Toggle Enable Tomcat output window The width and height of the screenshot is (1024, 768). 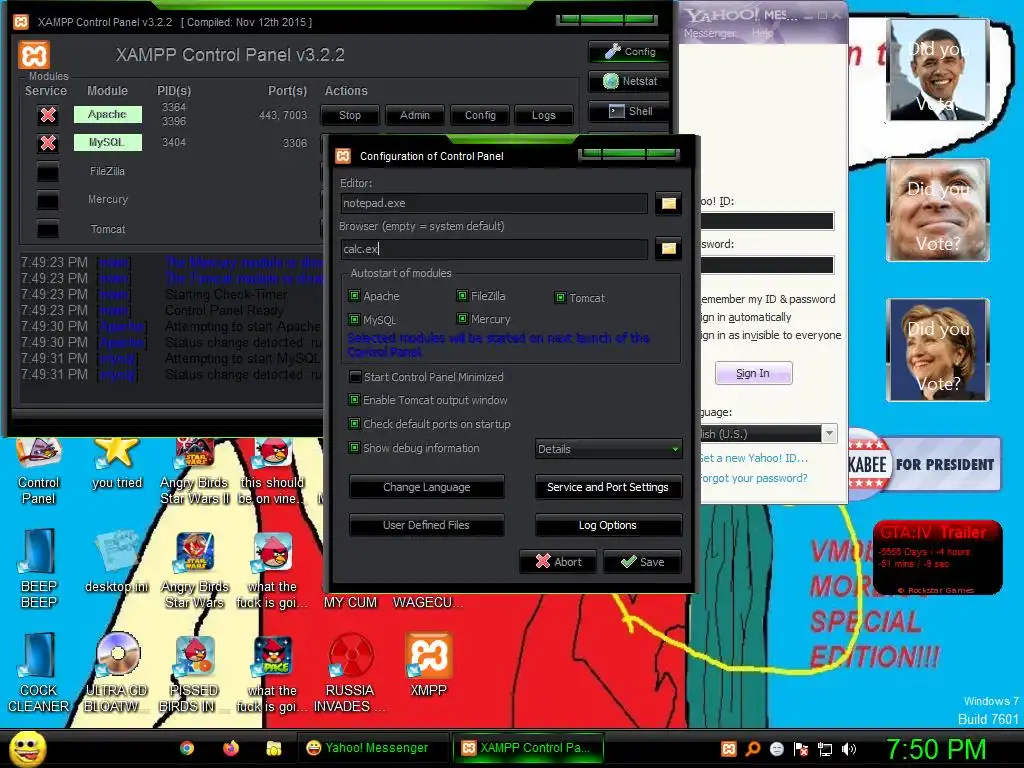tap(354, 400)
